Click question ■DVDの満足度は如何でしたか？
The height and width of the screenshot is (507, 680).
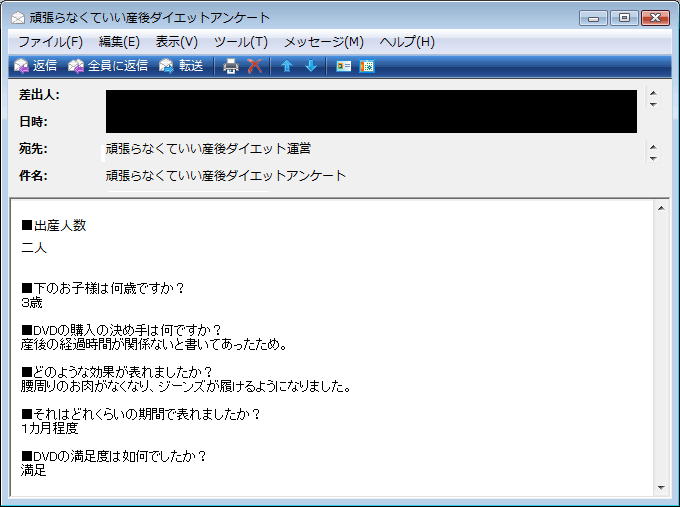114,456
